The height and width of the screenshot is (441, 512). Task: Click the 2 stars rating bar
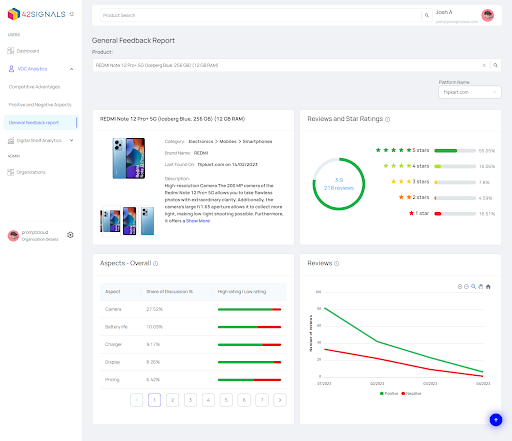pos(455,198)
